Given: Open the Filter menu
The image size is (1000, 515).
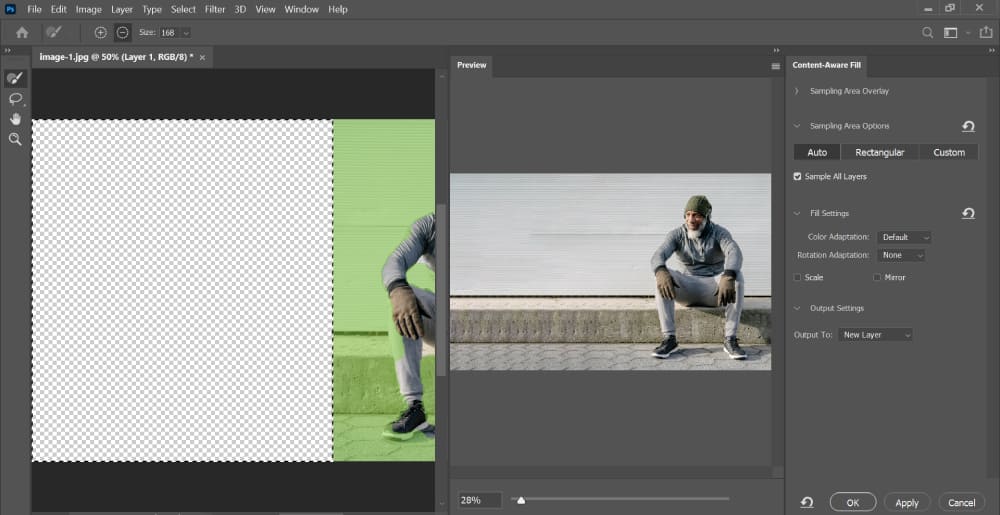Looking at the screenshot, I should [x=215, y=9].
